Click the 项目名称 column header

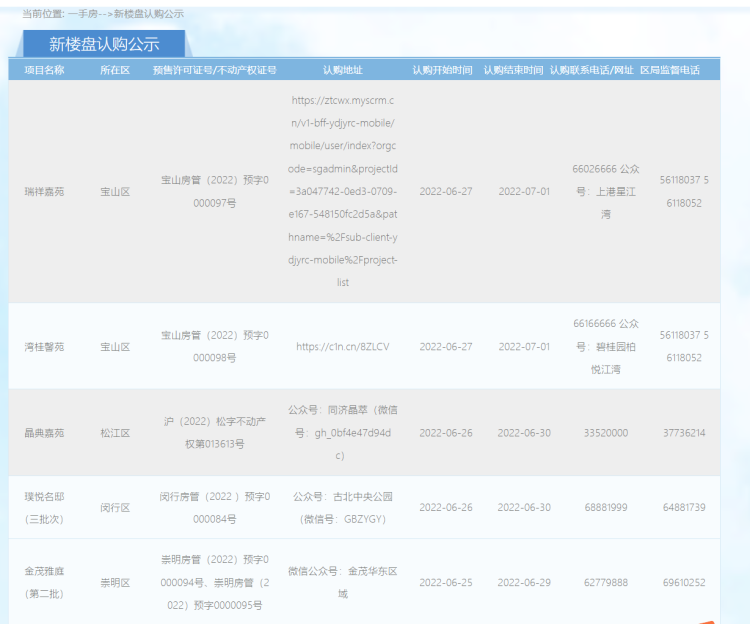click(44, 70)
